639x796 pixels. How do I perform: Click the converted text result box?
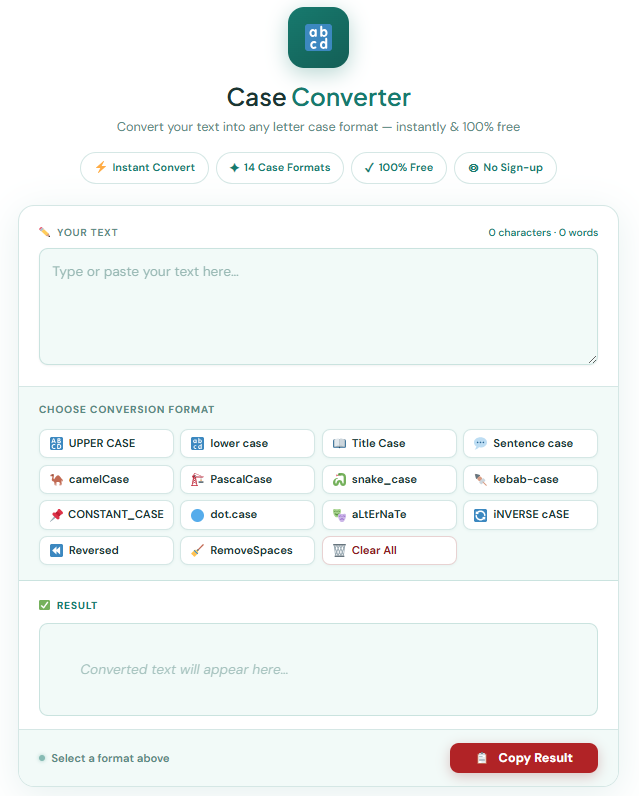click(x=318, y=670)
